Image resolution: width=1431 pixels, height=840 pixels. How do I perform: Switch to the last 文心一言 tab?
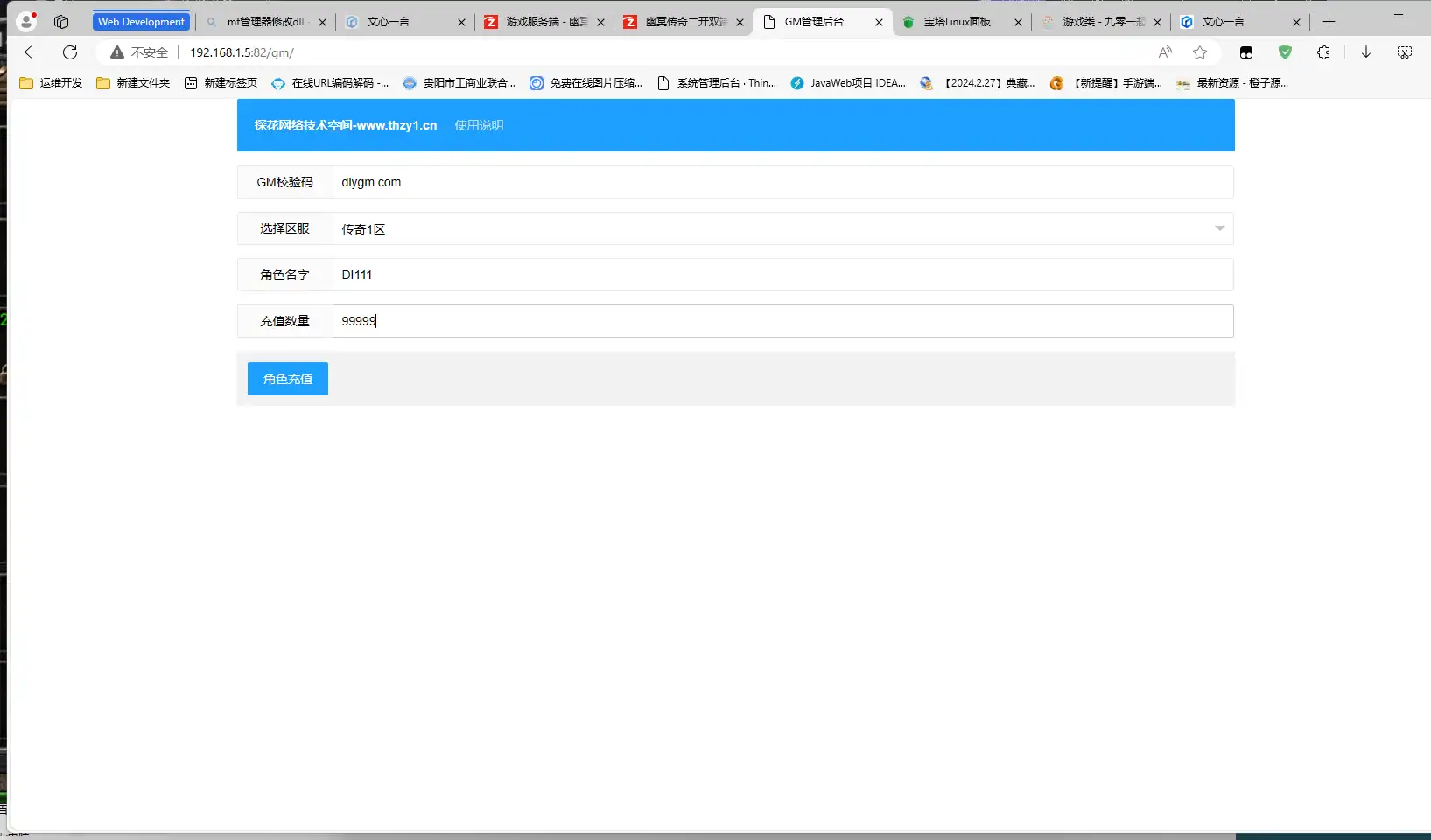point(1239,22)
